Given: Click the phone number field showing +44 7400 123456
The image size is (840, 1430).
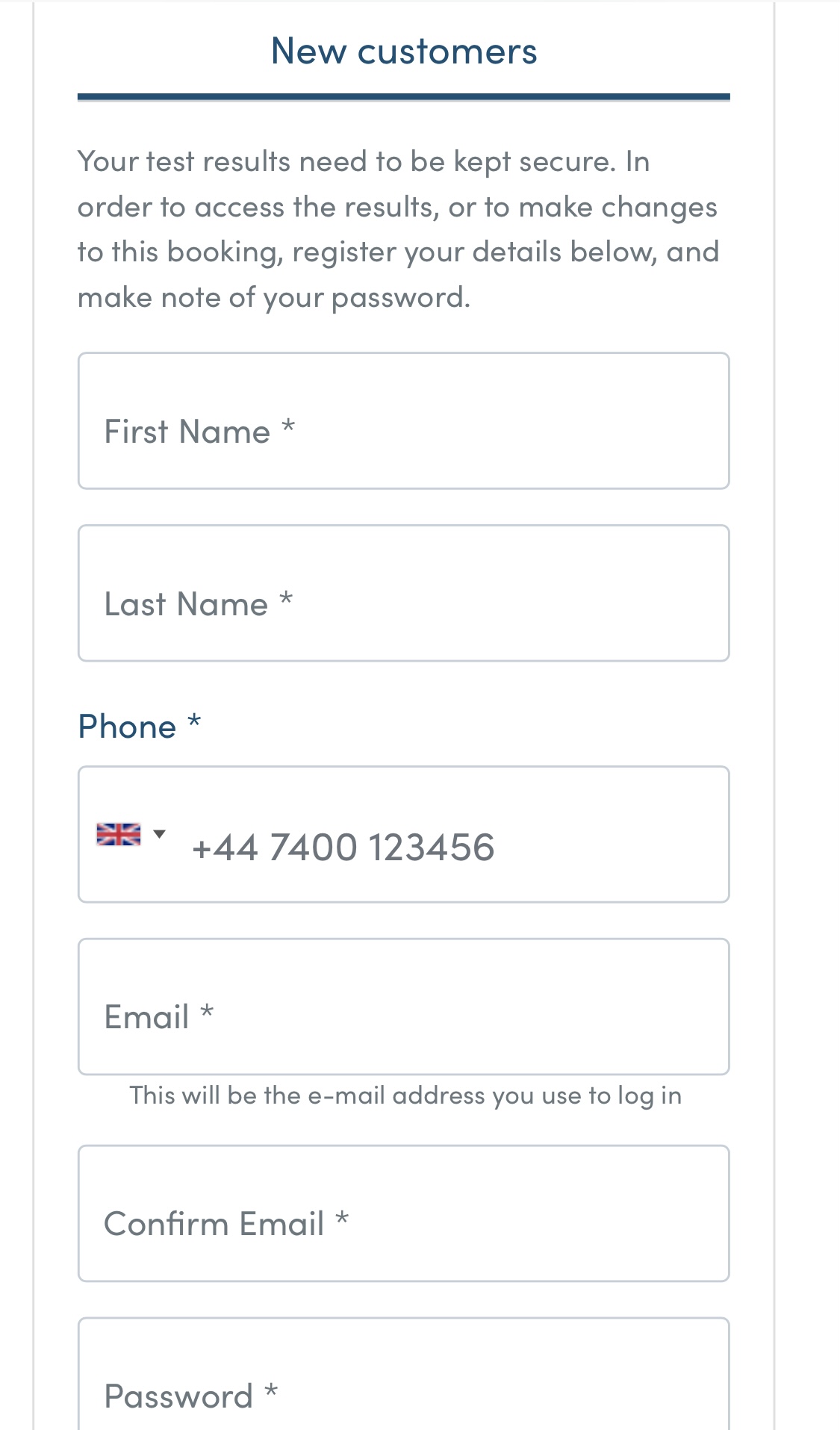Looking at the screenshot, I should point(403,834).
